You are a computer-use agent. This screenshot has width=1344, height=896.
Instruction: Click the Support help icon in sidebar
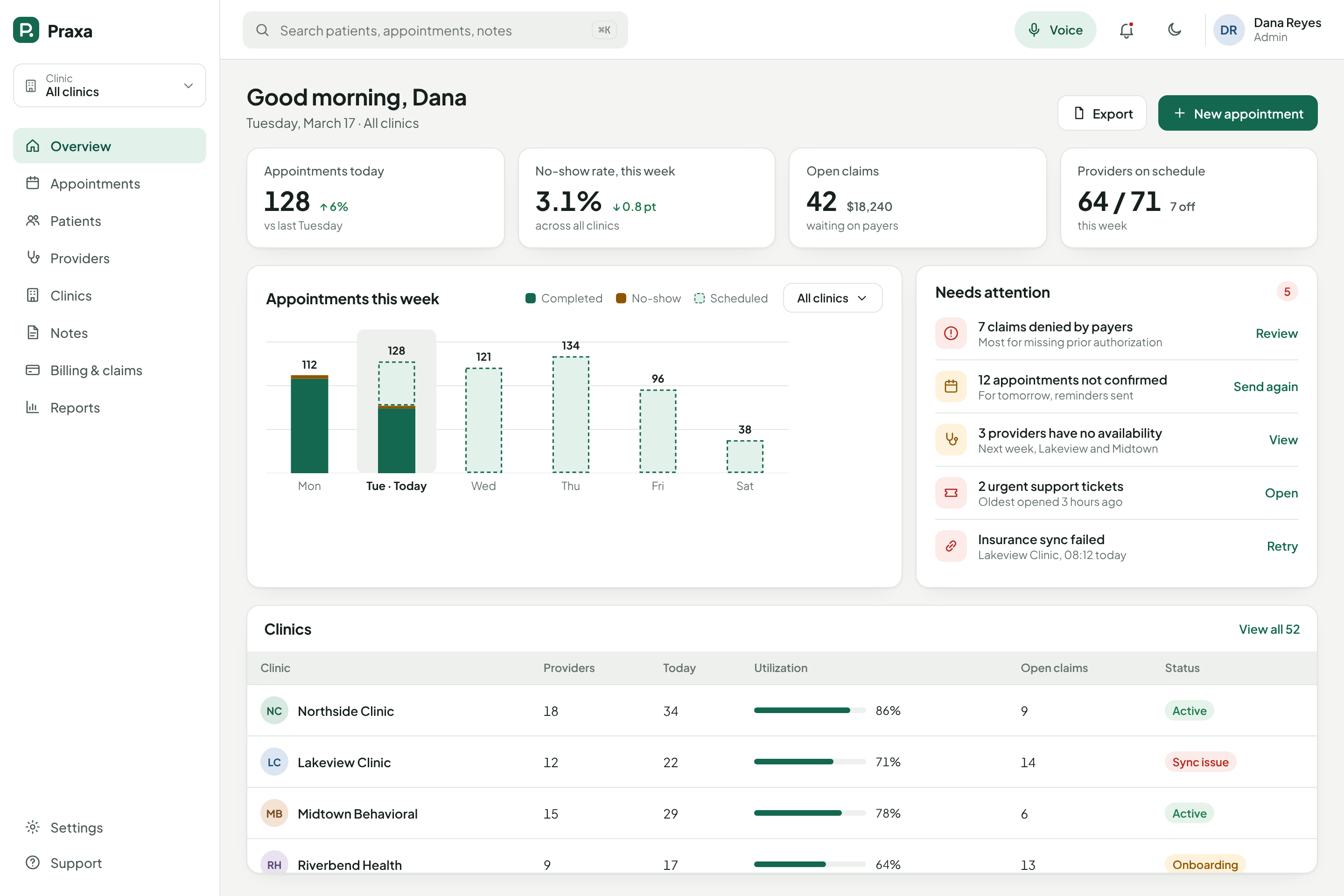33,862
